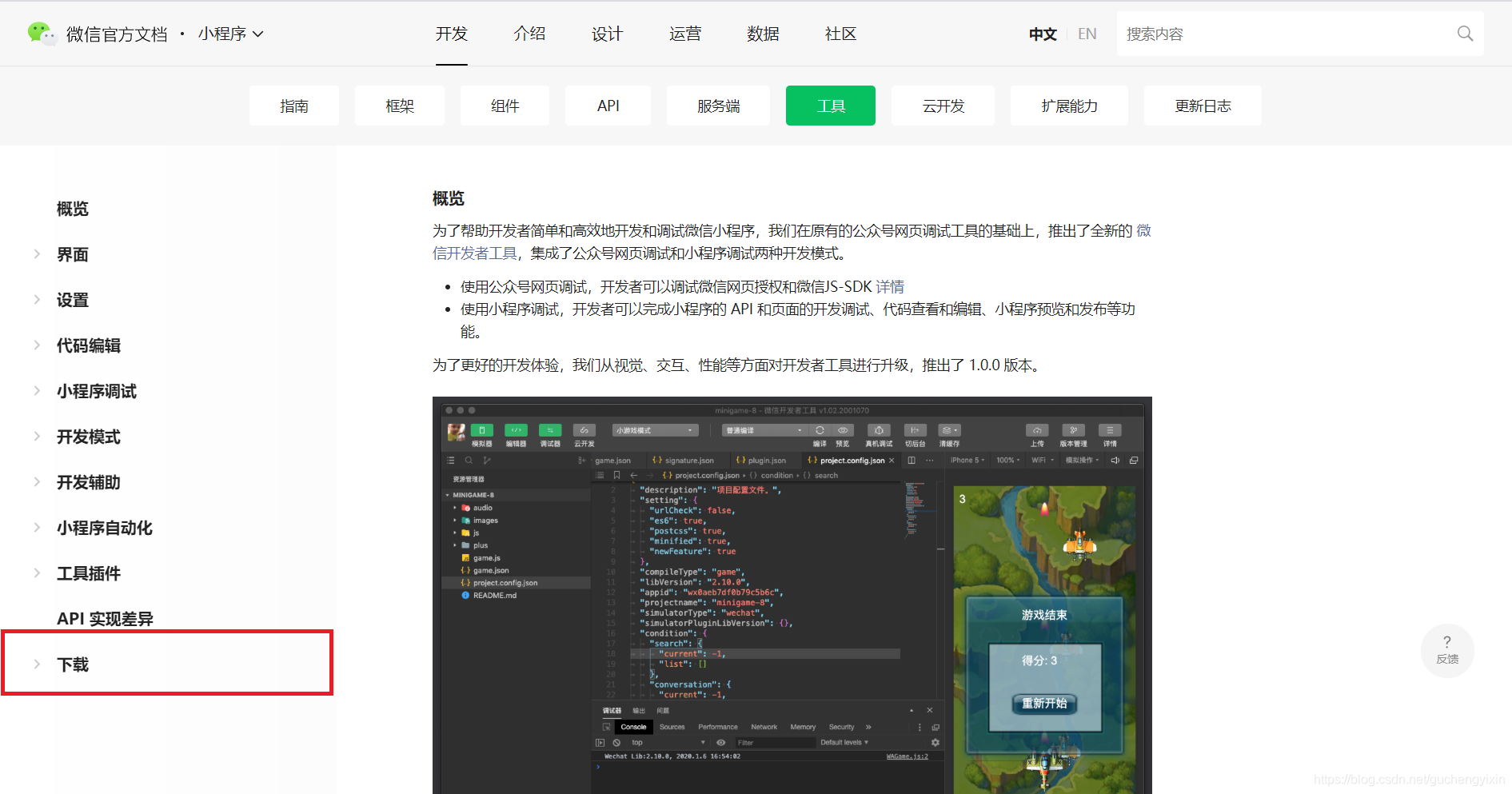Click the 模拟器 icon in IDE screenshot
1512x794 pixels.
point(481,430)
